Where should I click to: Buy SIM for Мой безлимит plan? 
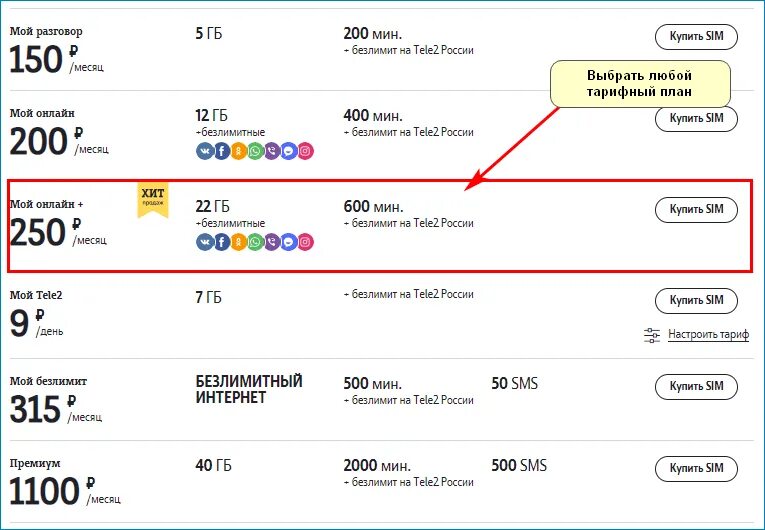(x=696, y=387)
